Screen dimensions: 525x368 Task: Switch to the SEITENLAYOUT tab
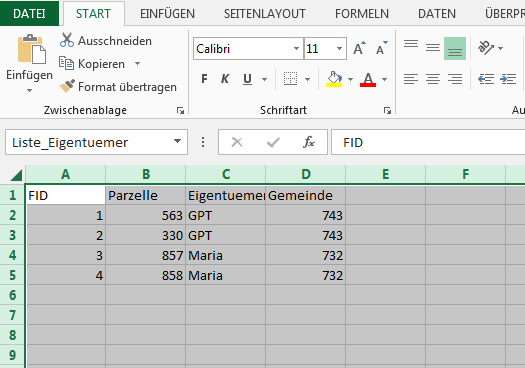point(265,14)
